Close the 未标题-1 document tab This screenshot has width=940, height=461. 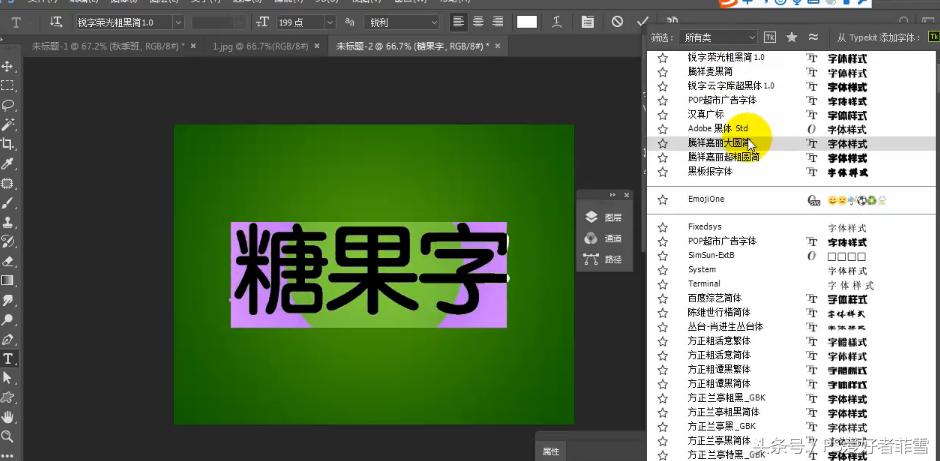[193, 46]
